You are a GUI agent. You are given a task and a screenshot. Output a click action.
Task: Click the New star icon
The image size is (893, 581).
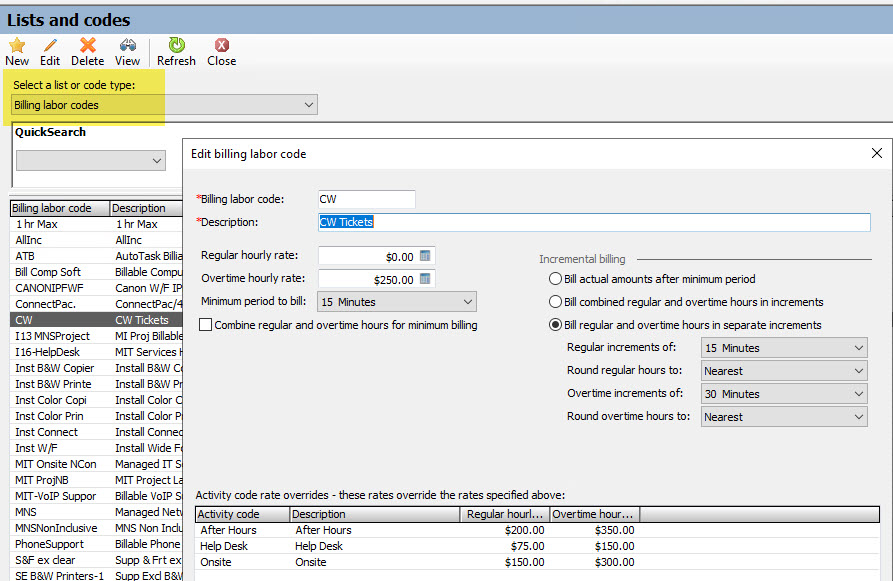(x=17, y=45)
